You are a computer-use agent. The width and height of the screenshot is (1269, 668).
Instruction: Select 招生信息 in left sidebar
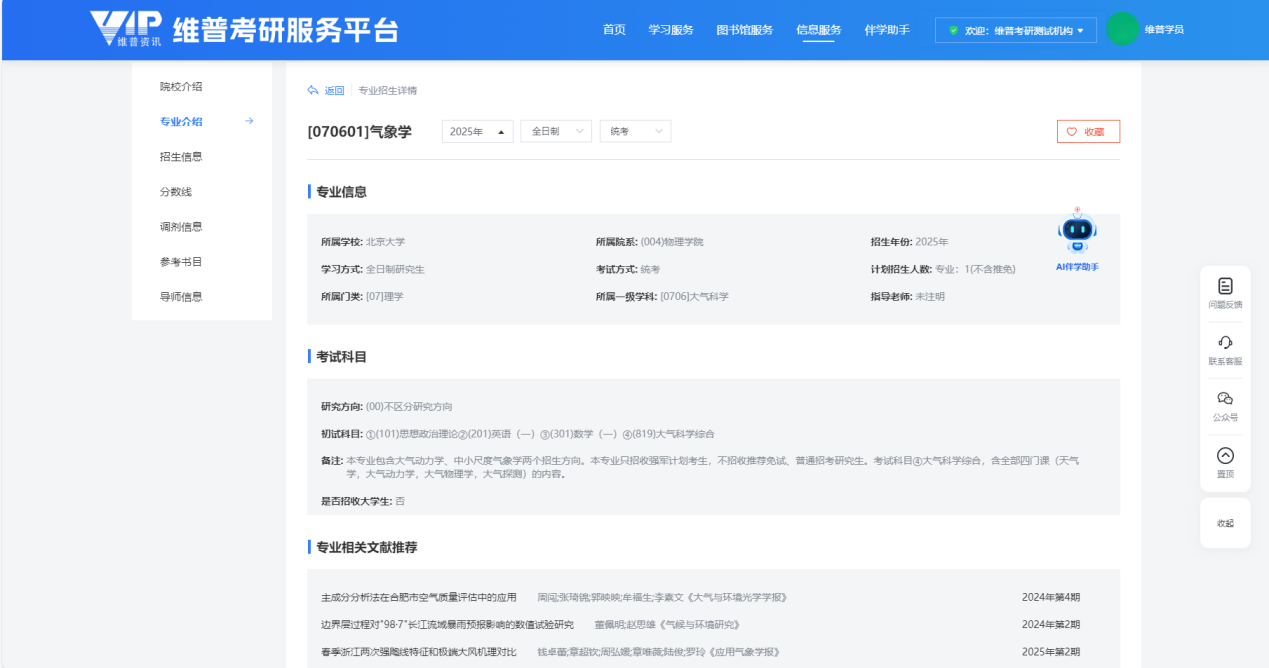(x=181, y=157)
